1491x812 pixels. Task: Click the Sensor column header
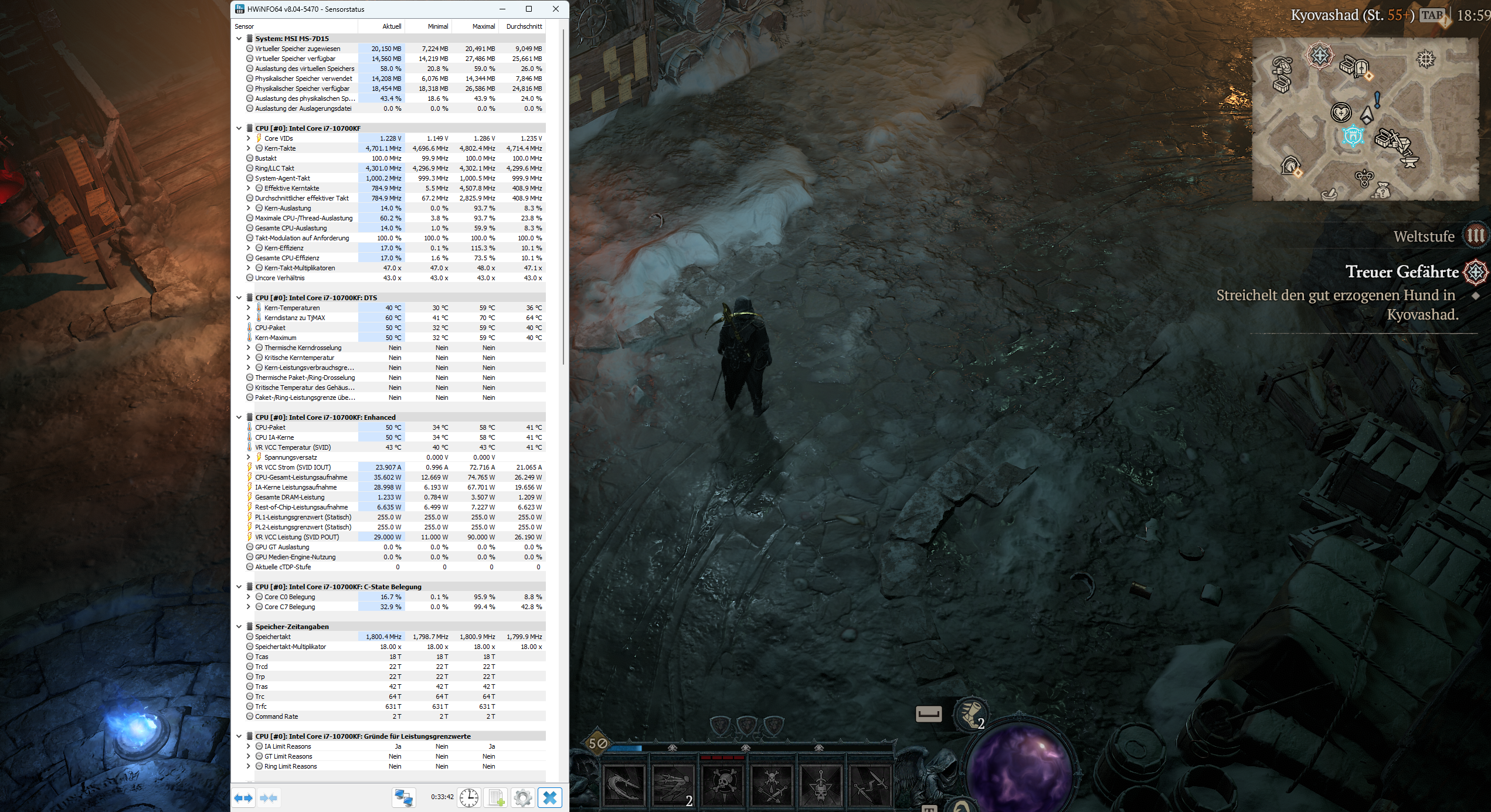click(x=295, y=26)
